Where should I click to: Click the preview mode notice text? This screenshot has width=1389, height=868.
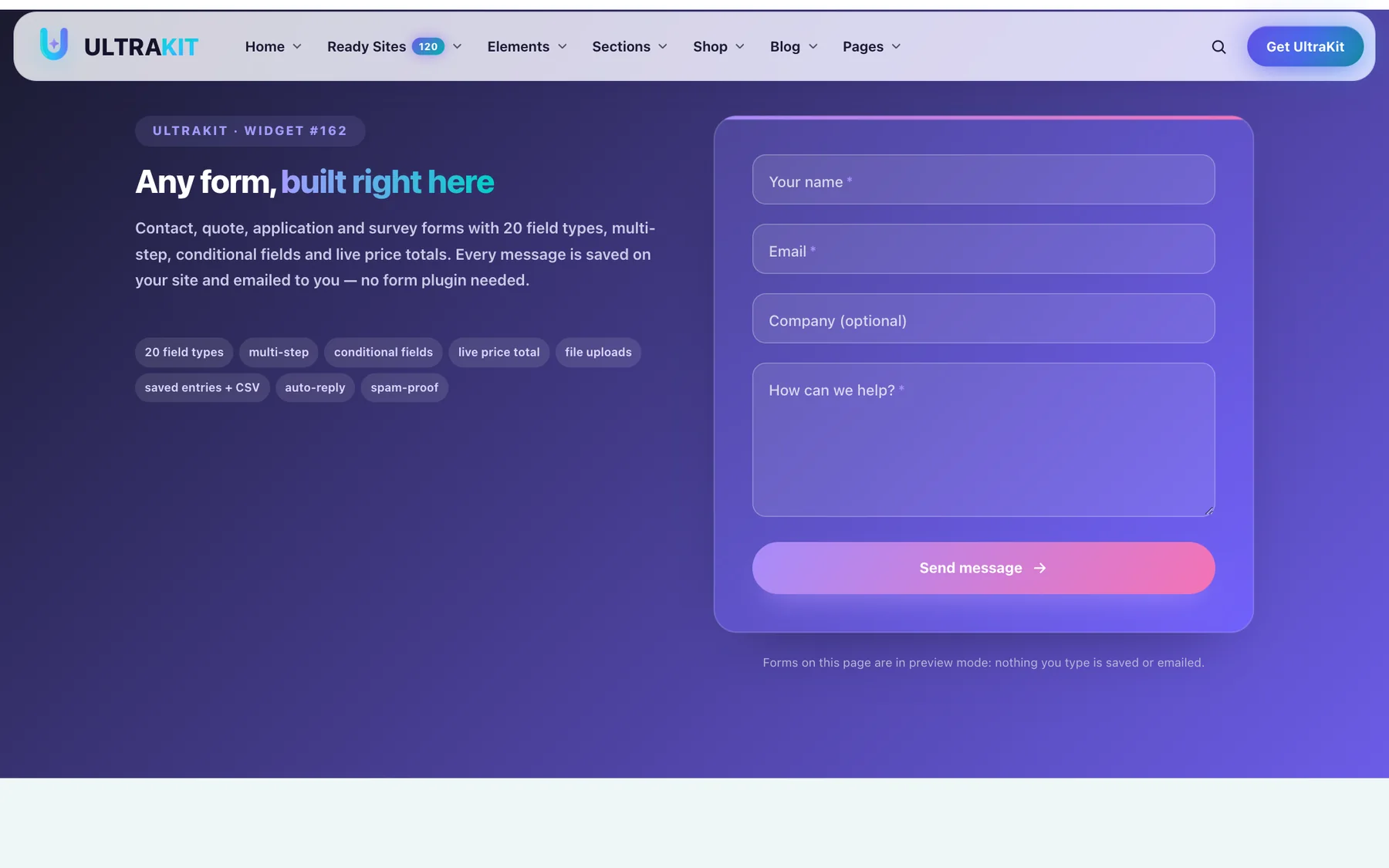(983, 663)
